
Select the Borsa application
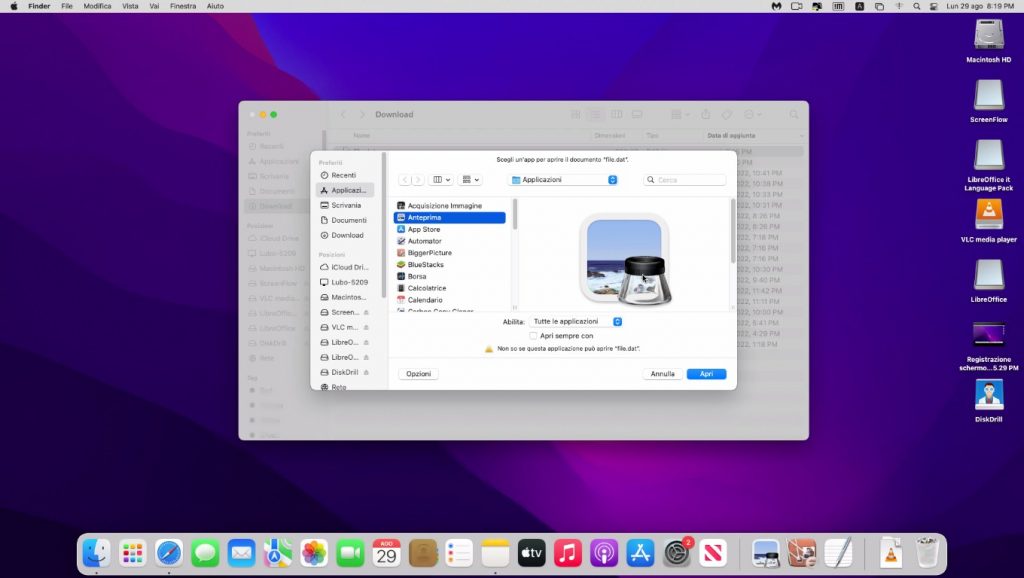pyautogui.click(x=417, y=276)
